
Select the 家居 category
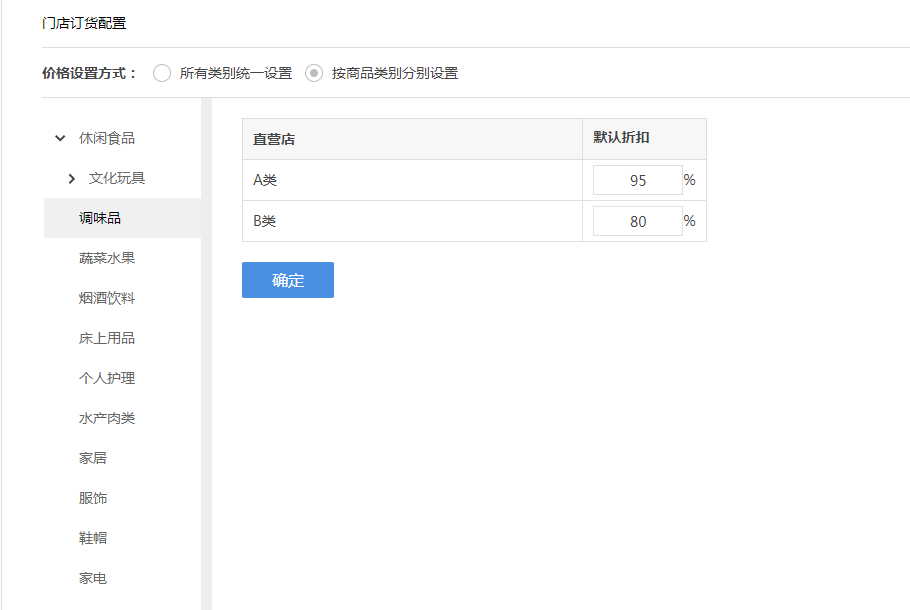tap(93, 458)
